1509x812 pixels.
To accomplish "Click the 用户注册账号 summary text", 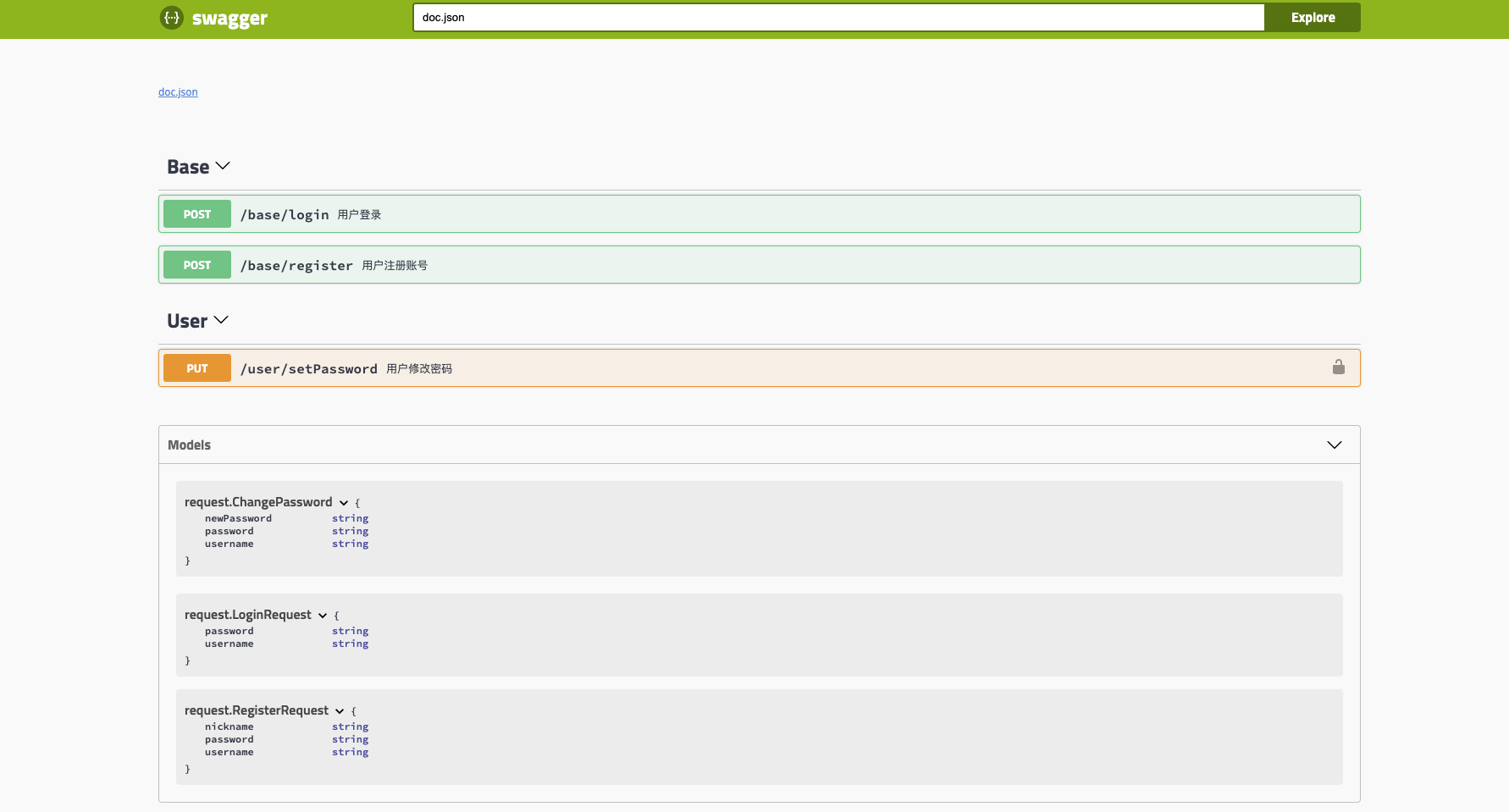I will 395,266.
